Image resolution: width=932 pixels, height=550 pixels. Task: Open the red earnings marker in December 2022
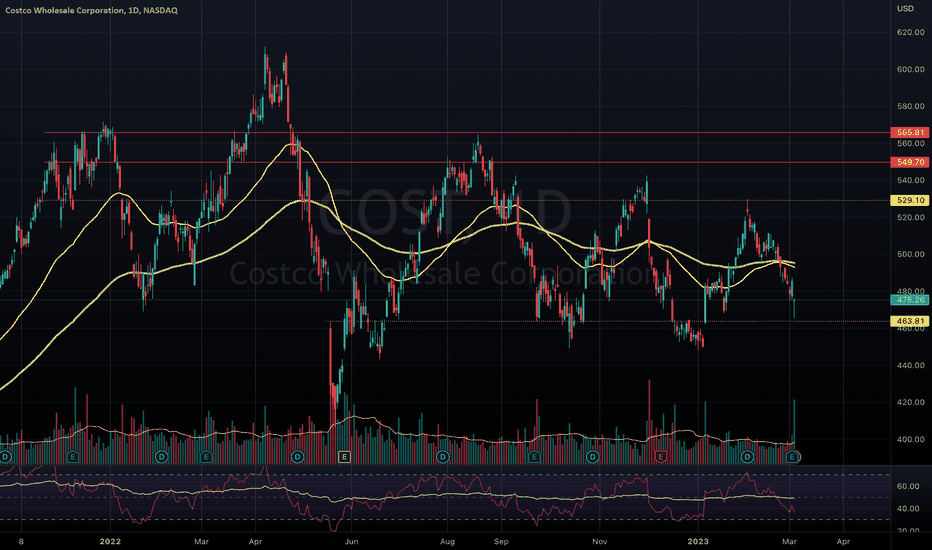(x=660, y=457)
